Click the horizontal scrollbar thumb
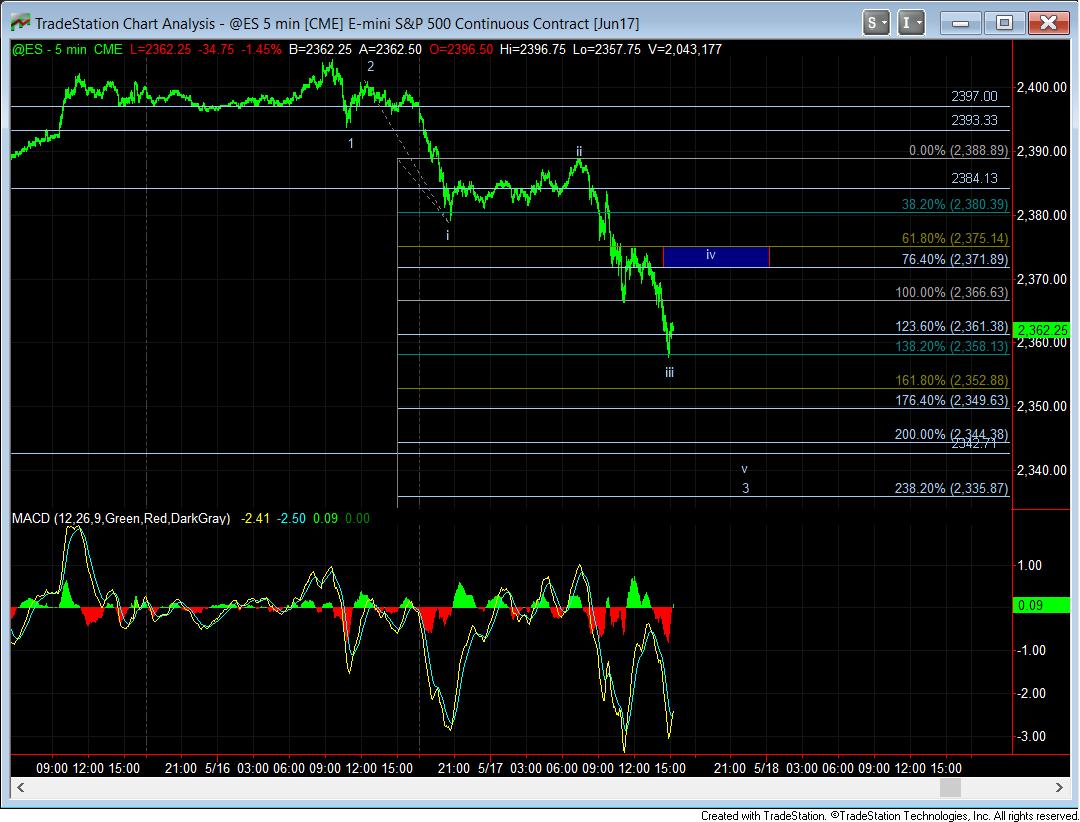 pos(950,788)
